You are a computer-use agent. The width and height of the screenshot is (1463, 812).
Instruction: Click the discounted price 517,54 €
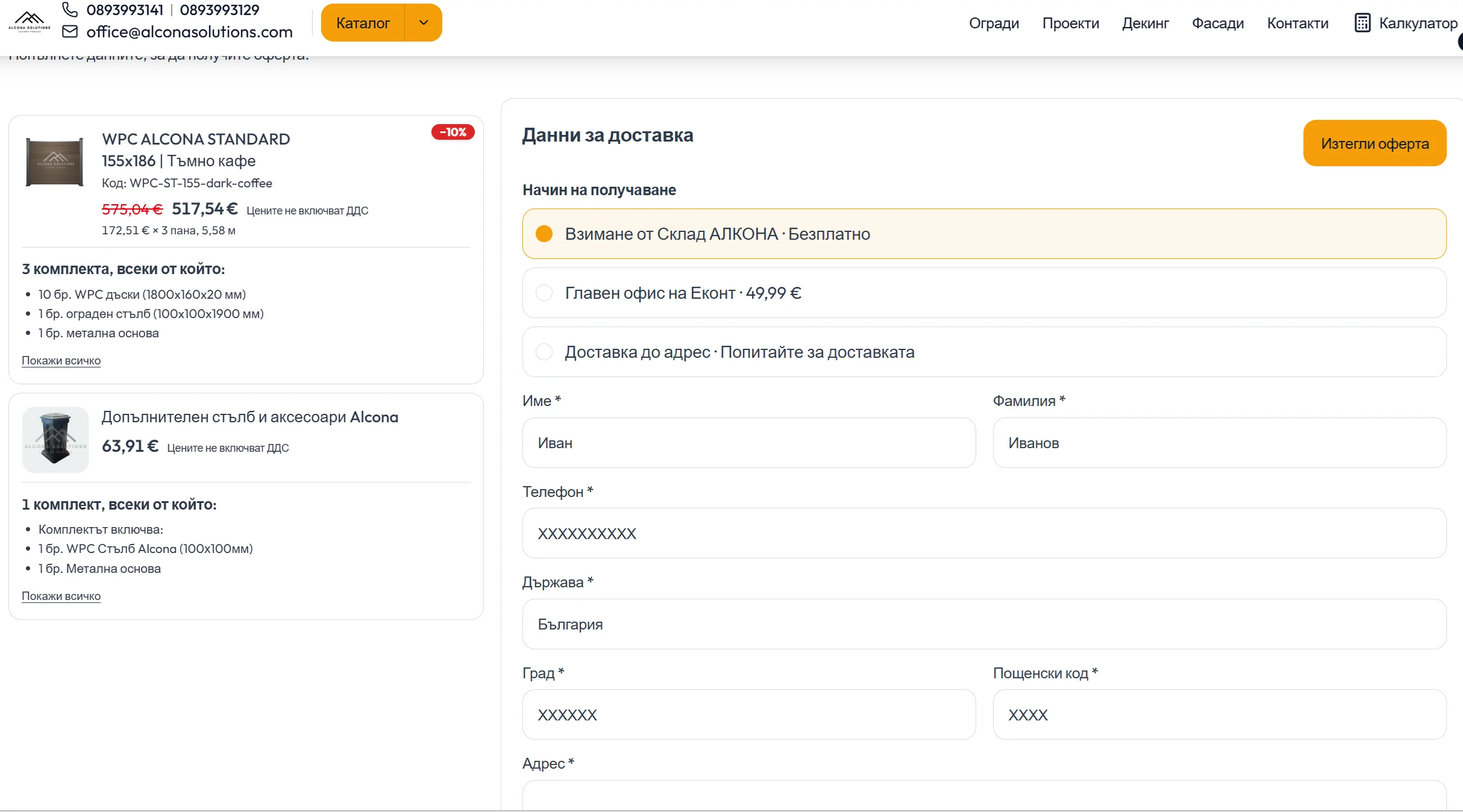[205, 209]
